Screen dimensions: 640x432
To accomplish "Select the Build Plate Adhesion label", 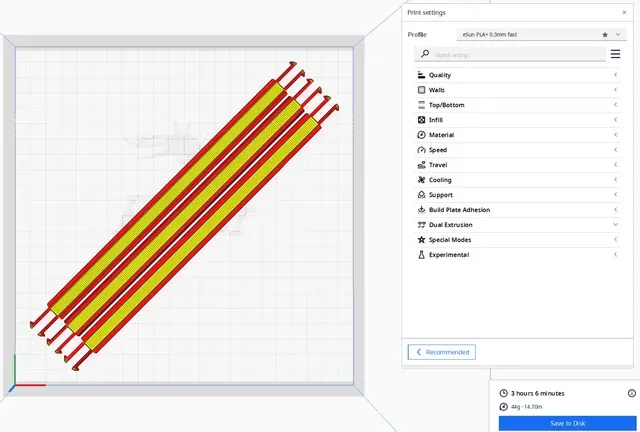I will (x=459, y=210).
